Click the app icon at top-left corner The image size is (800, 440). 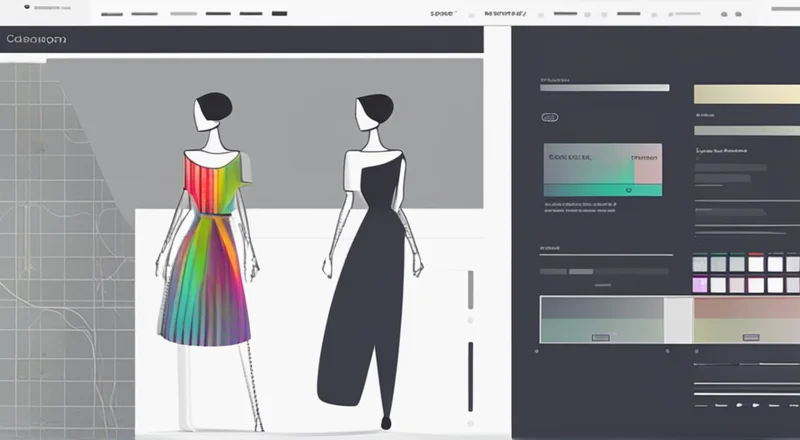pyautogui.click(x=12, y=5)
